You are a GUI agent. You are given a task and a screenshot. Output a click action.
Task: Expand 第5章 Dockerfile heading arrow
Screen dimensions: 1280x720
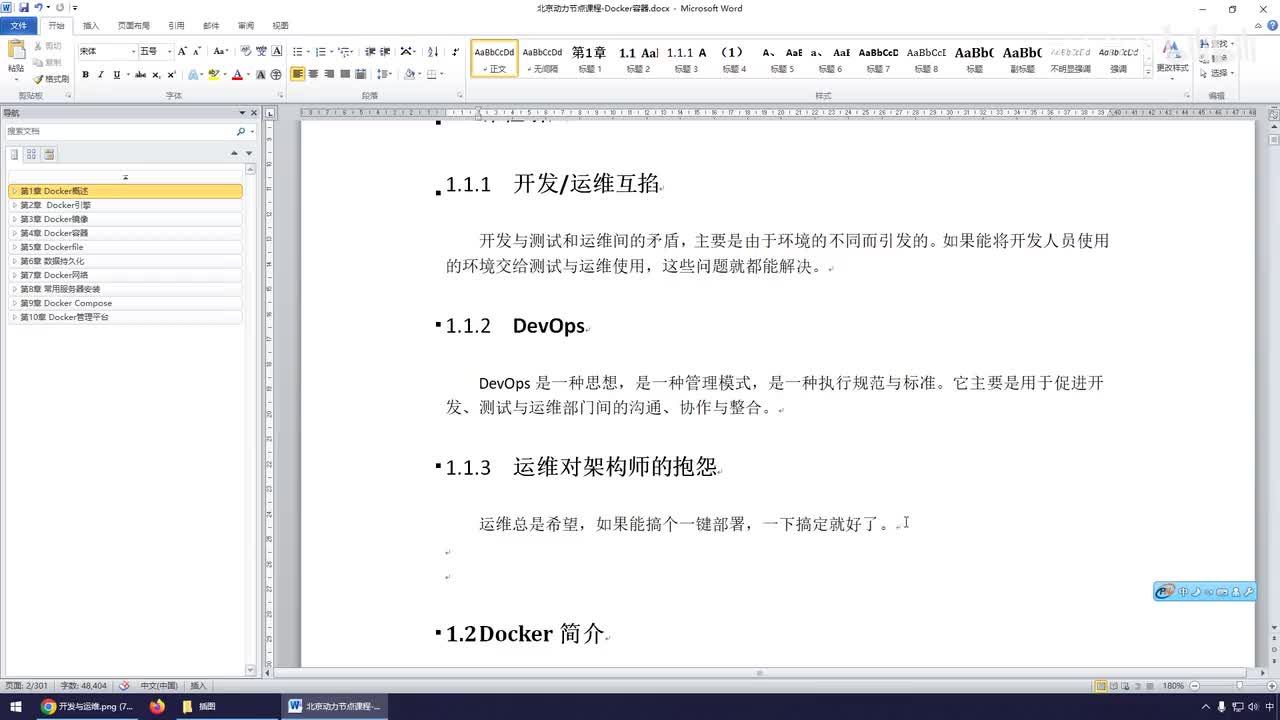click(14, 247)
